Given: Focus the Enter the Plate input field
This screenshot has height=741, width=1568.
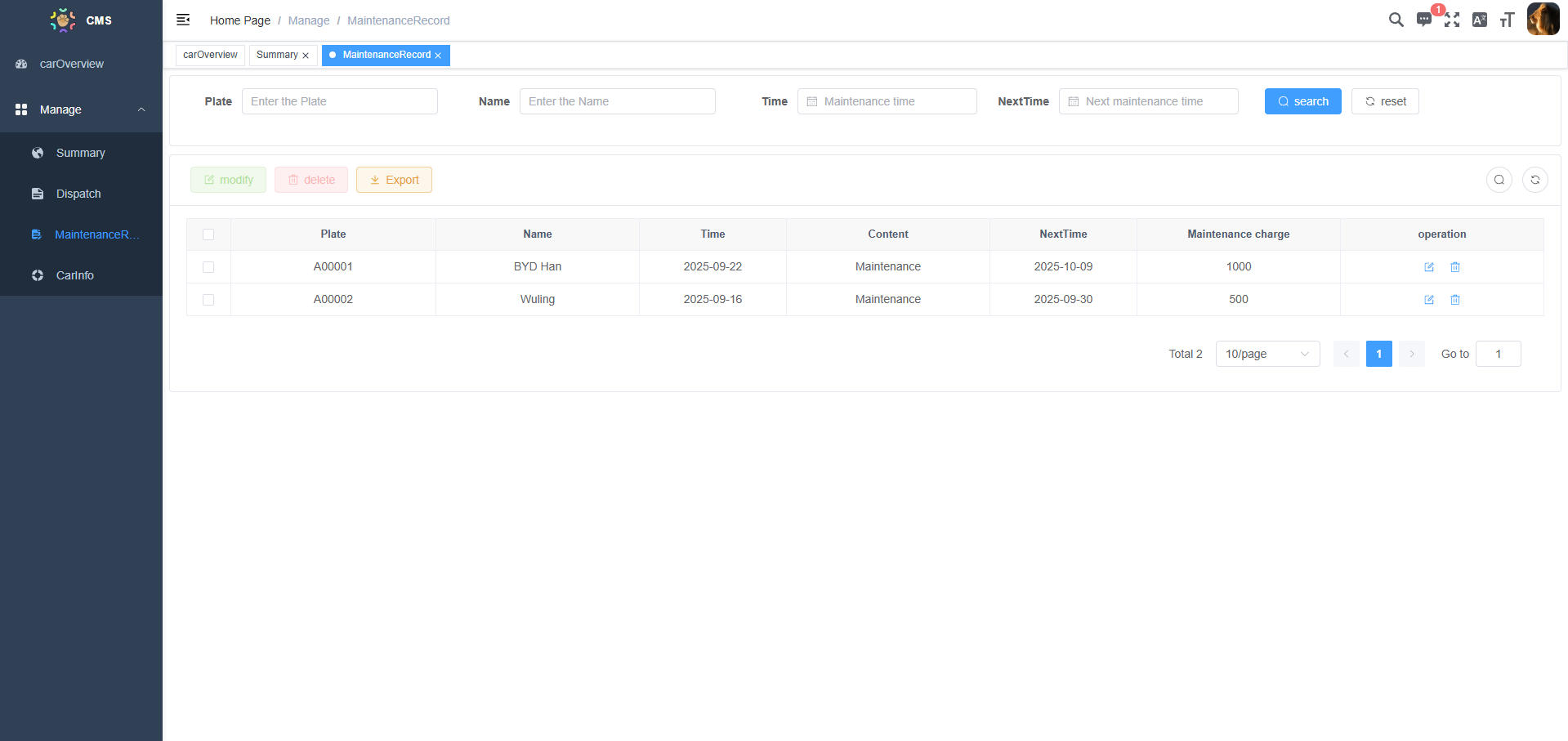Looking at the screenshot, I should pyautogui.click(x=339, y=101).
